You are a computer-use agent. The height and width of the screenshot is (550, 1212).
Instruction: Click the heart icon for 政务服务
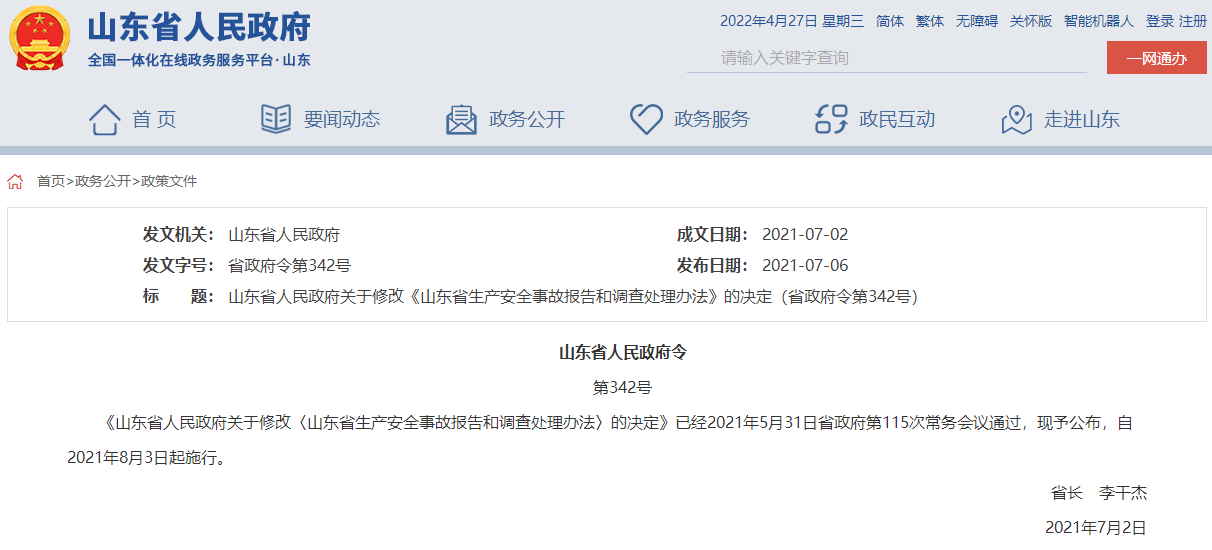tap(646, 119)
